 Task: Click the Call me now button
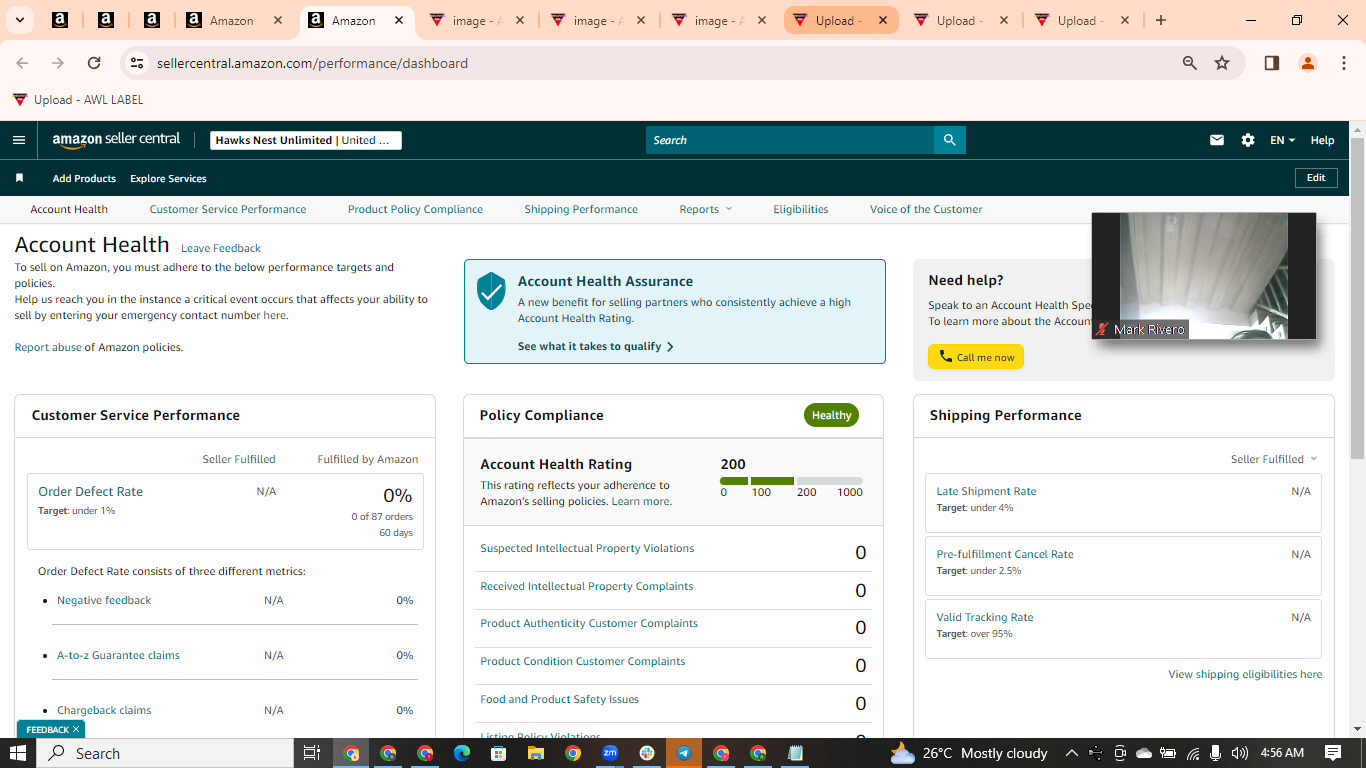pyautogui.click(x=976, y=357)
